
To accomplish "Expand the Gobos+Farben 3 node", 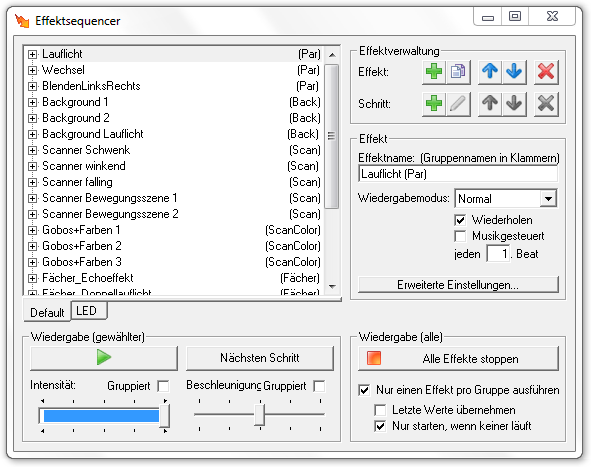I will (x=33, y=262).
